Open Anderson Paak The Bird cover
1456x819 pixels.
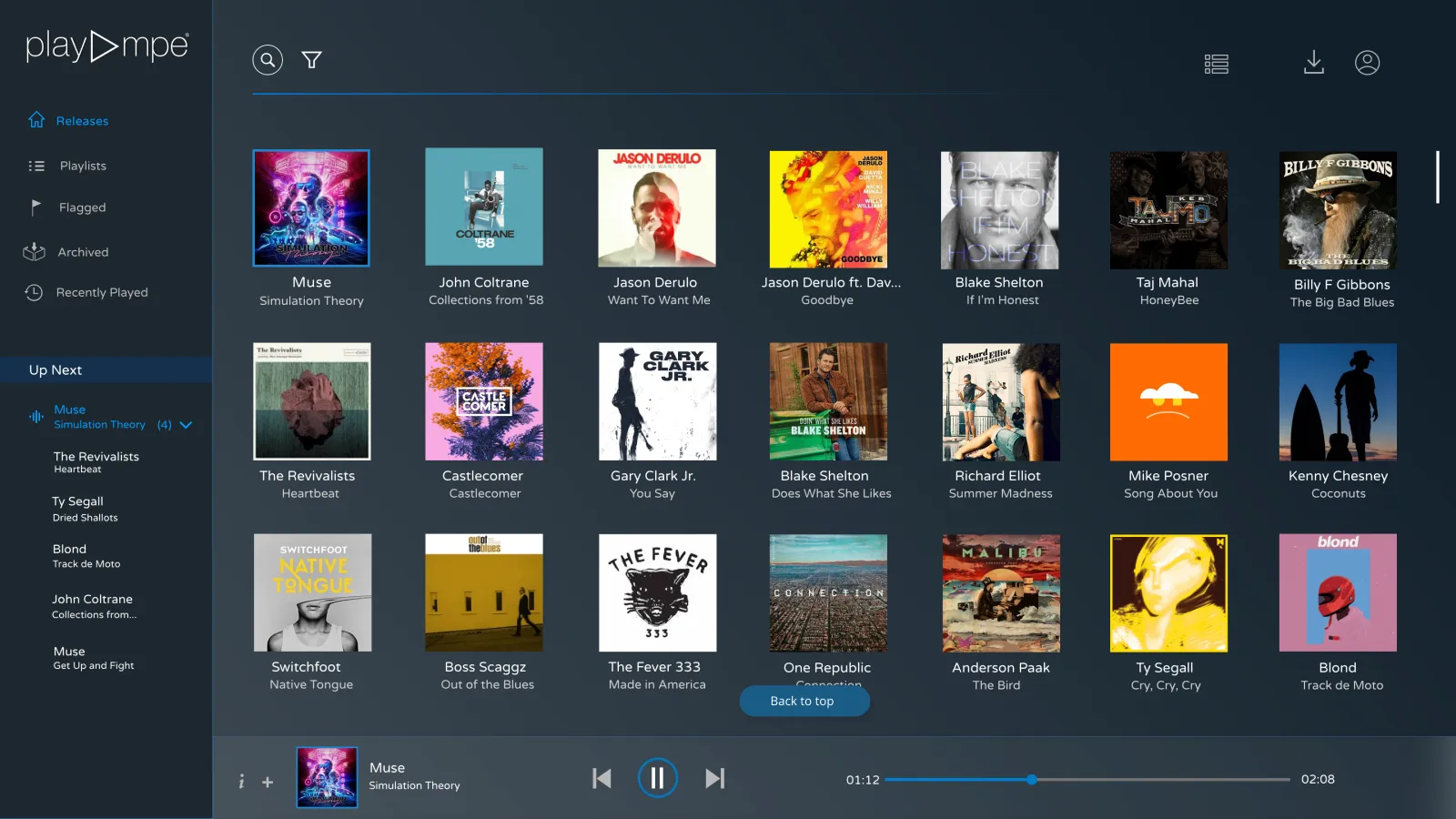point(1001,592)
